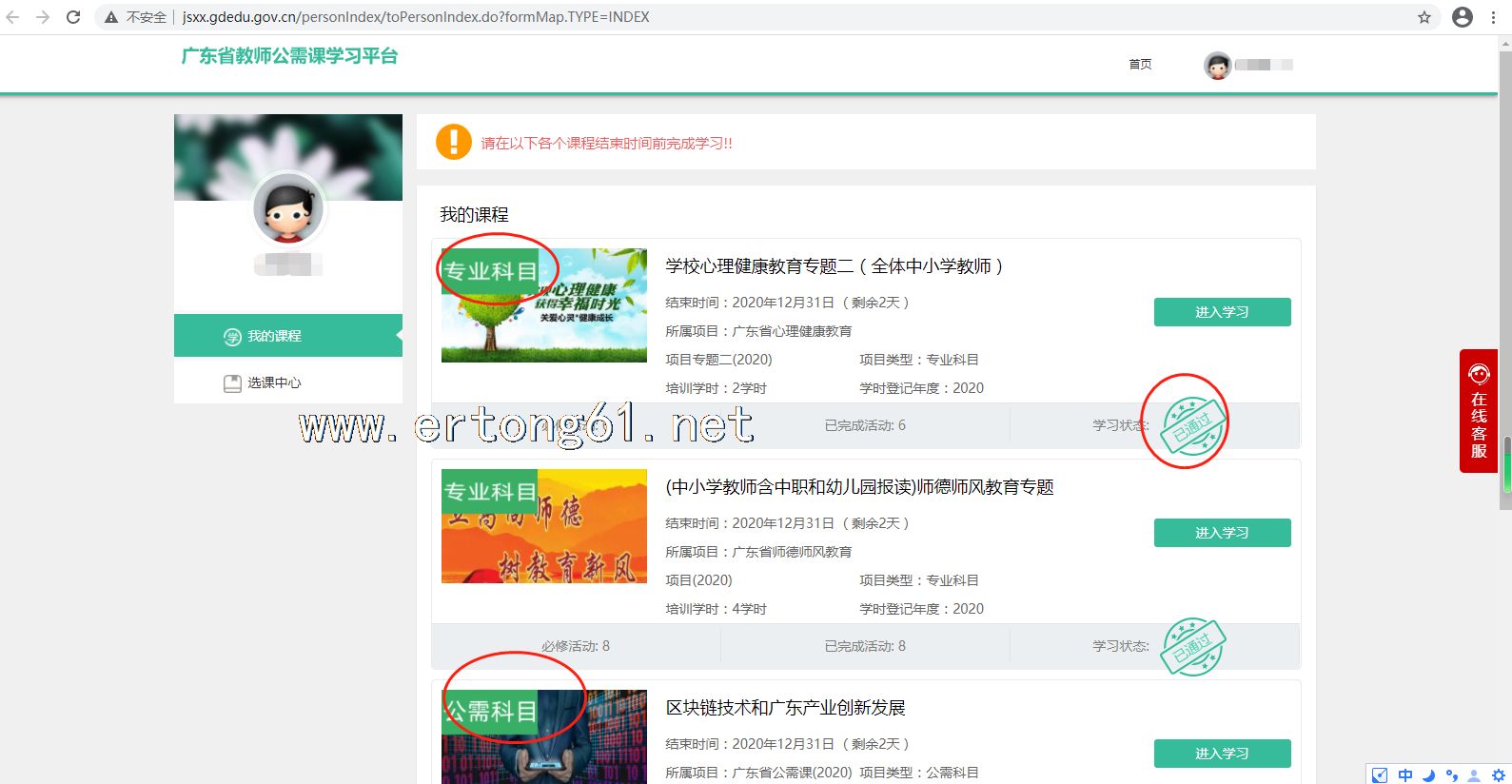Viewport: 1512px width, 784px height.
Task: Click 进入学习 for 师德师风教育专题 course
Action: click(x=1222, y=533)
